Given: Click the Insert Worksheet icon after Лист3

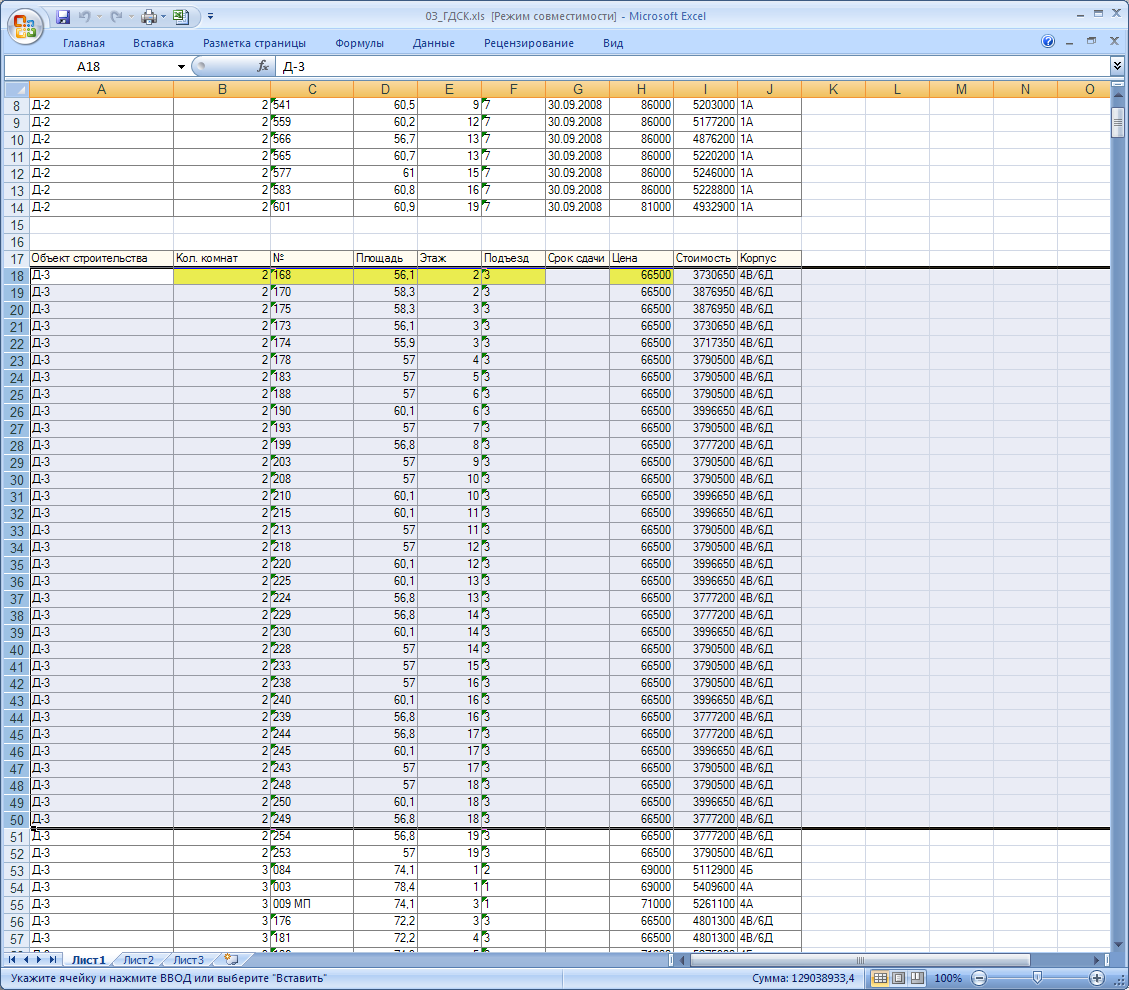Looking at the screenshot, I should 231,960.
